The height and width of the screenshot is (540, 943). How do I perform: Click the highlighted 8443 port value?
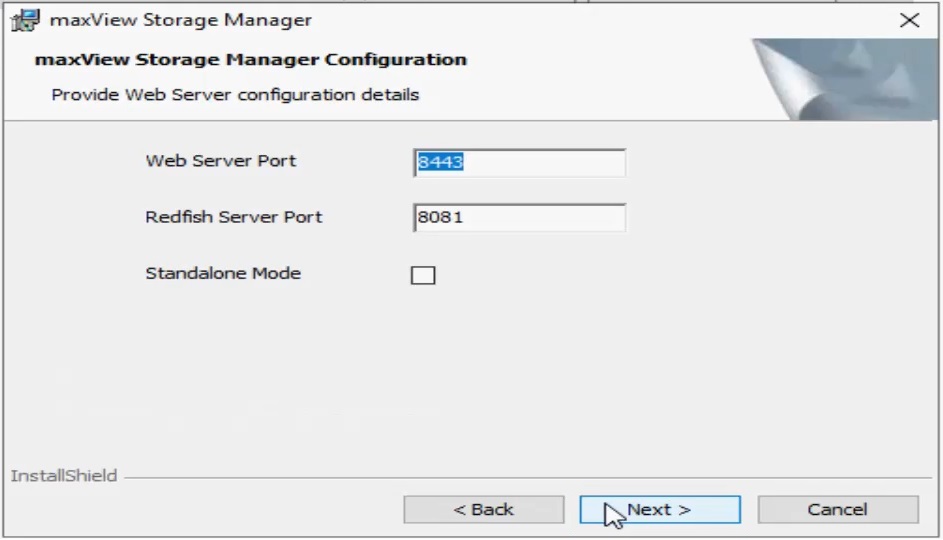pos(441,162)
